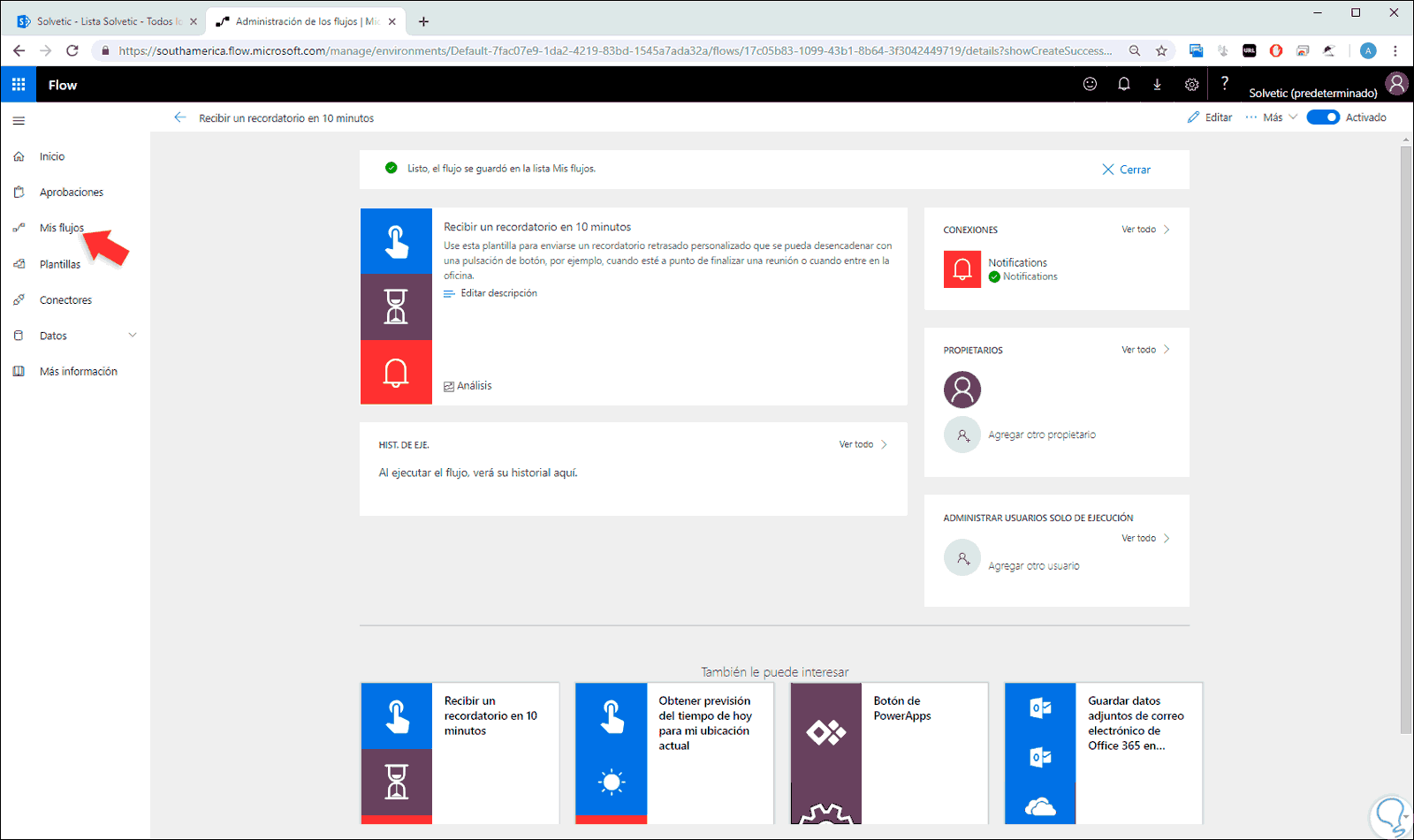1414x840 pixels.
Task: Open the Solvetic (predeterminado) environment selector
Action: (x=1313, y=93)
